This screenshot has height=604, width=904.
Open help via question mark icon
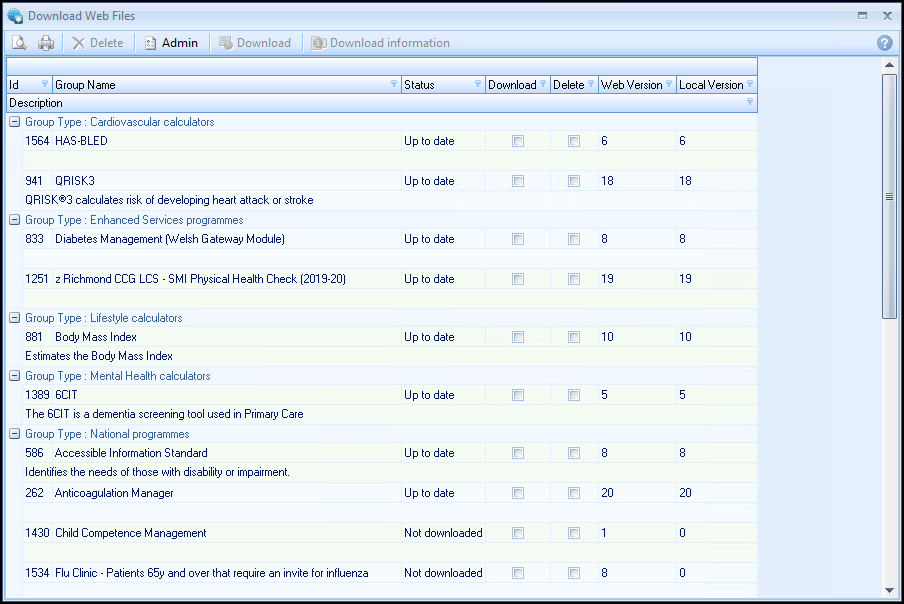[x=884, y=43]
